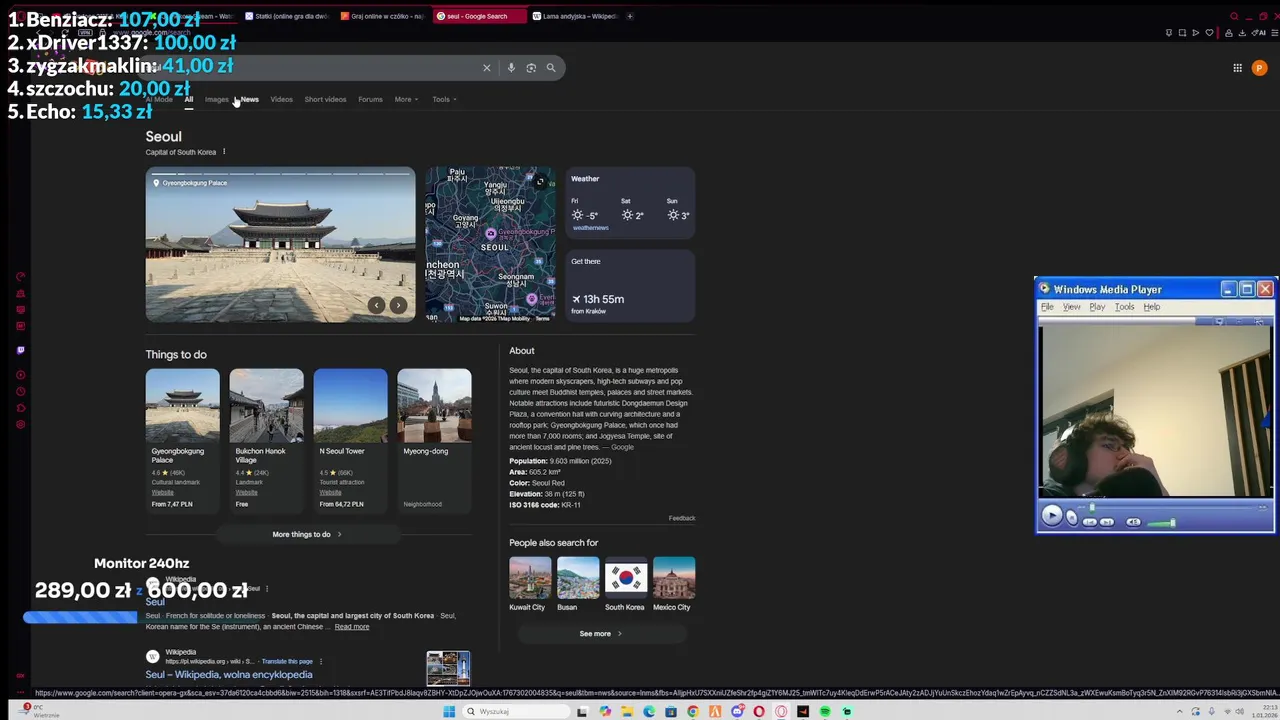This screenshot has width=1280, height=720.
Task: Switch to the News results tab
Action: click(x=249, y=99)
